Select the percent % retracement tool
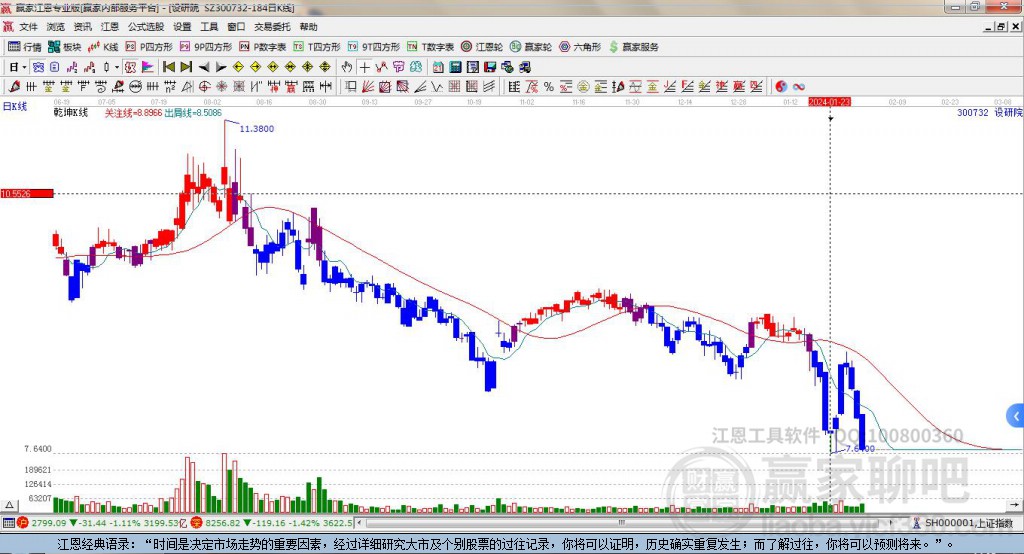The height and width of the screenshot is (554, 1024). point(549,86)
